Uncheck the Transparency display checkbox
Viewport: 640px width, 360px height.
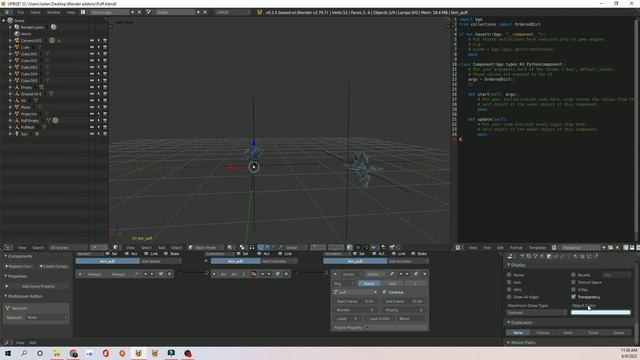click(x=573, y=297)
